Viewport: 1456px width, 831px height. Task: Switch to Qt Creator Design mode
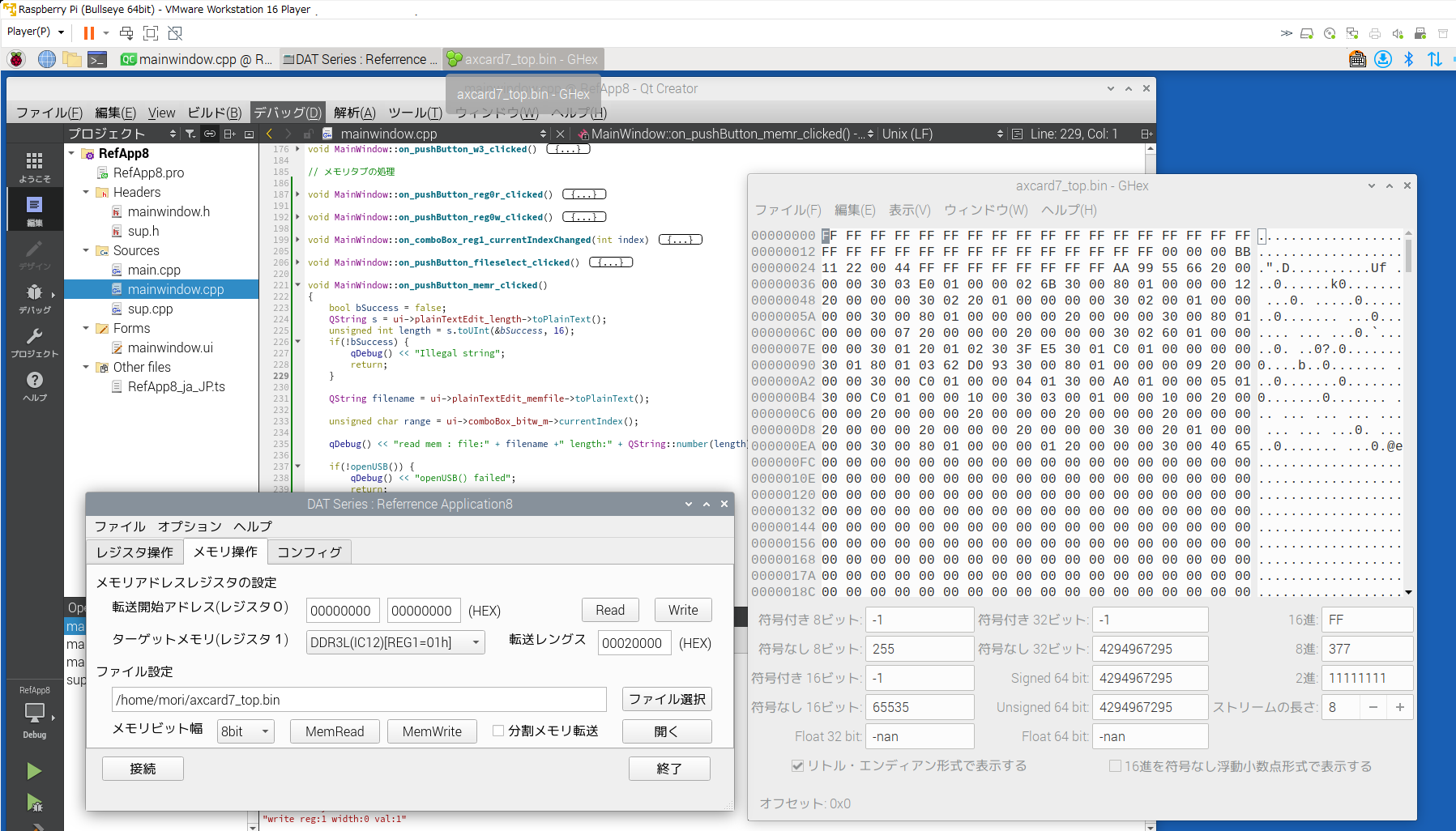[x=34, y=254]
